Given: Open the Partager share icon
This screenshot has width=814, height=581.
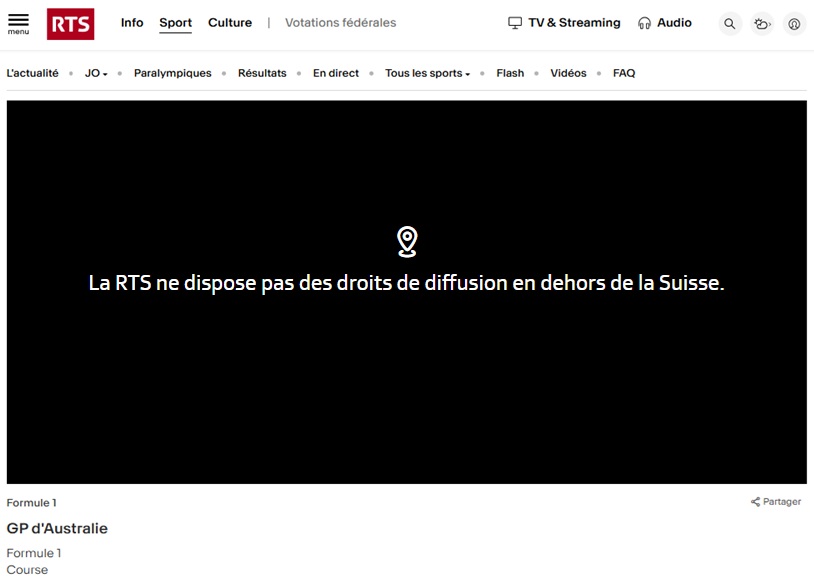Looking at the screenshot, I should pos(756,501).
